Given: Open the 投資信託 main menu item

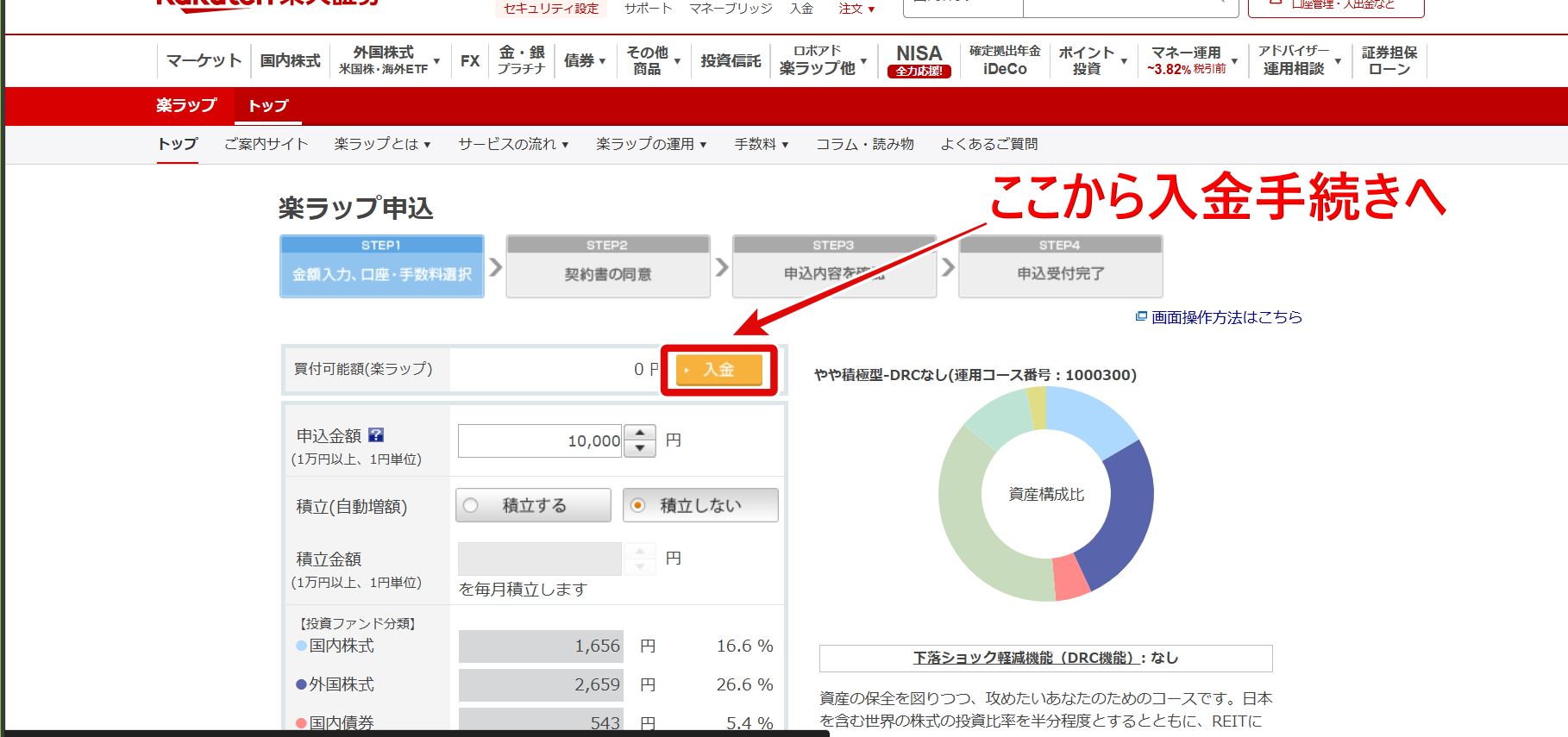Looking at the screenshot, I should click(x=731, y=60).
